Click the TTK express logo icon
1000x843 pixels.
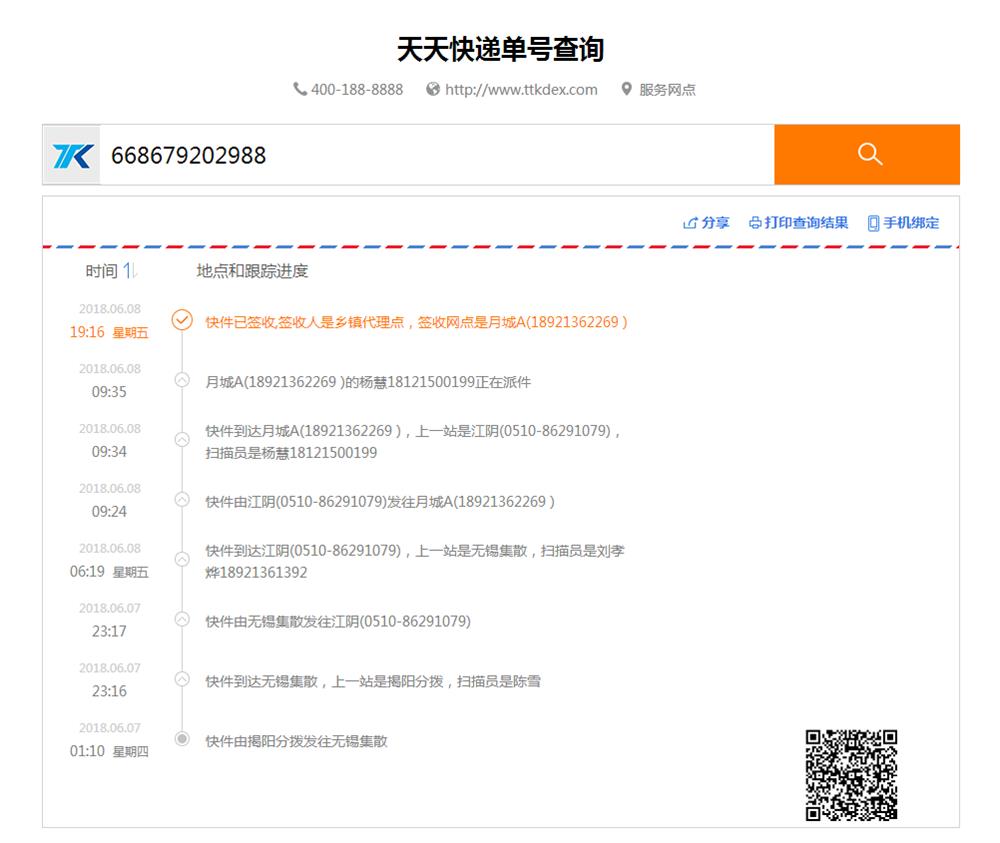coord(72,155)
